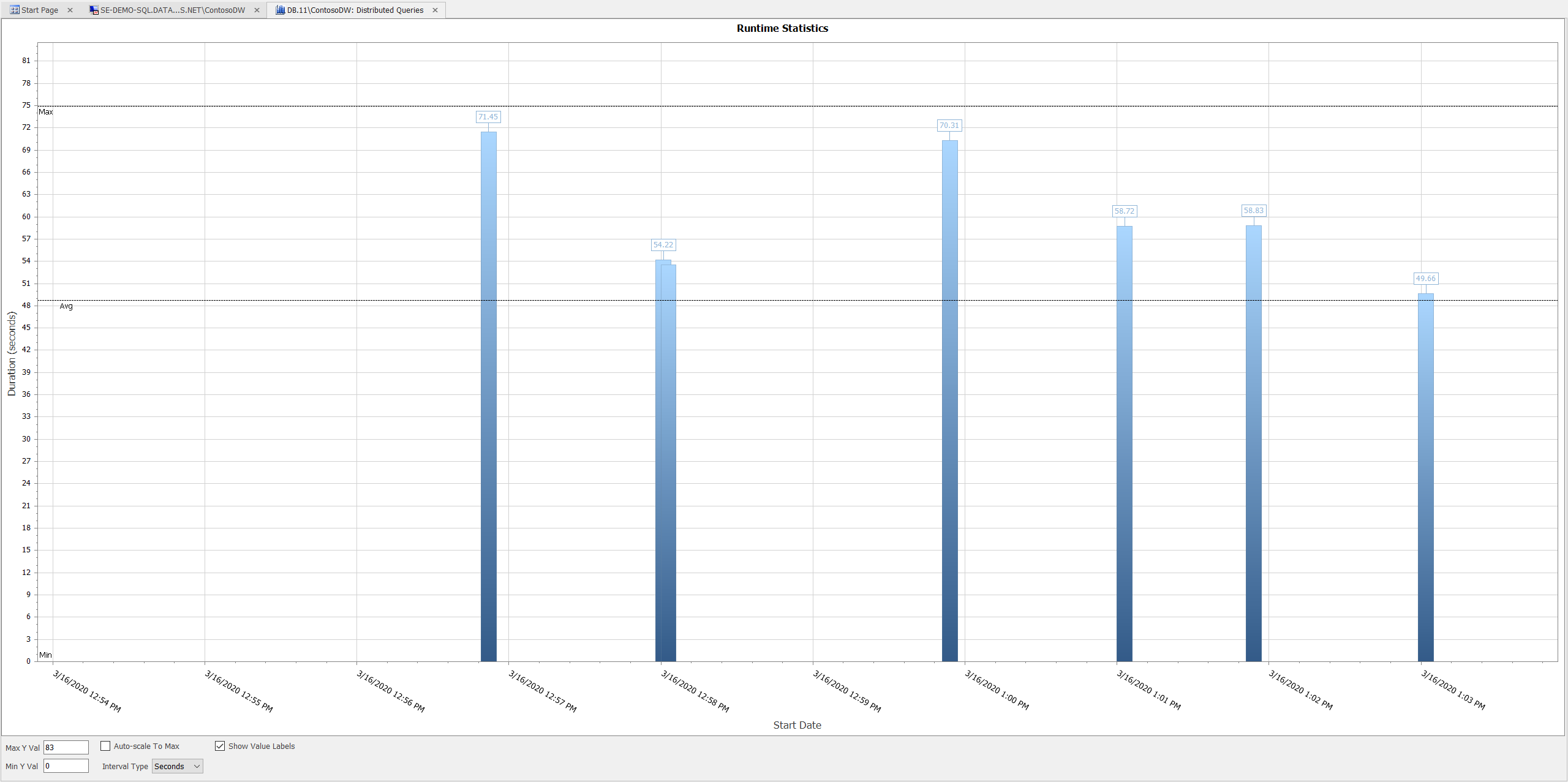Close the Distributed Queries tab

(x=435, y=10)
